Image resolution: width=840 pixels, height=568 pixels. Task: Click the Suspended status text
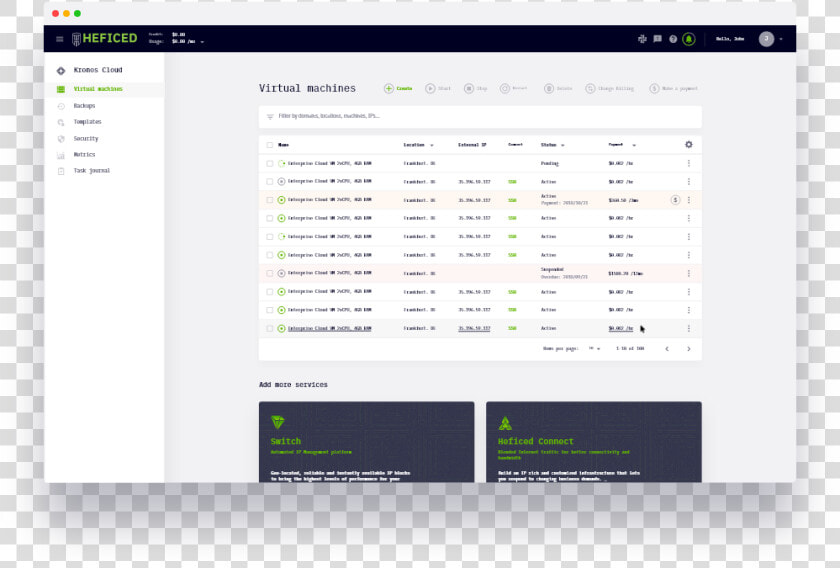[552, 270]
